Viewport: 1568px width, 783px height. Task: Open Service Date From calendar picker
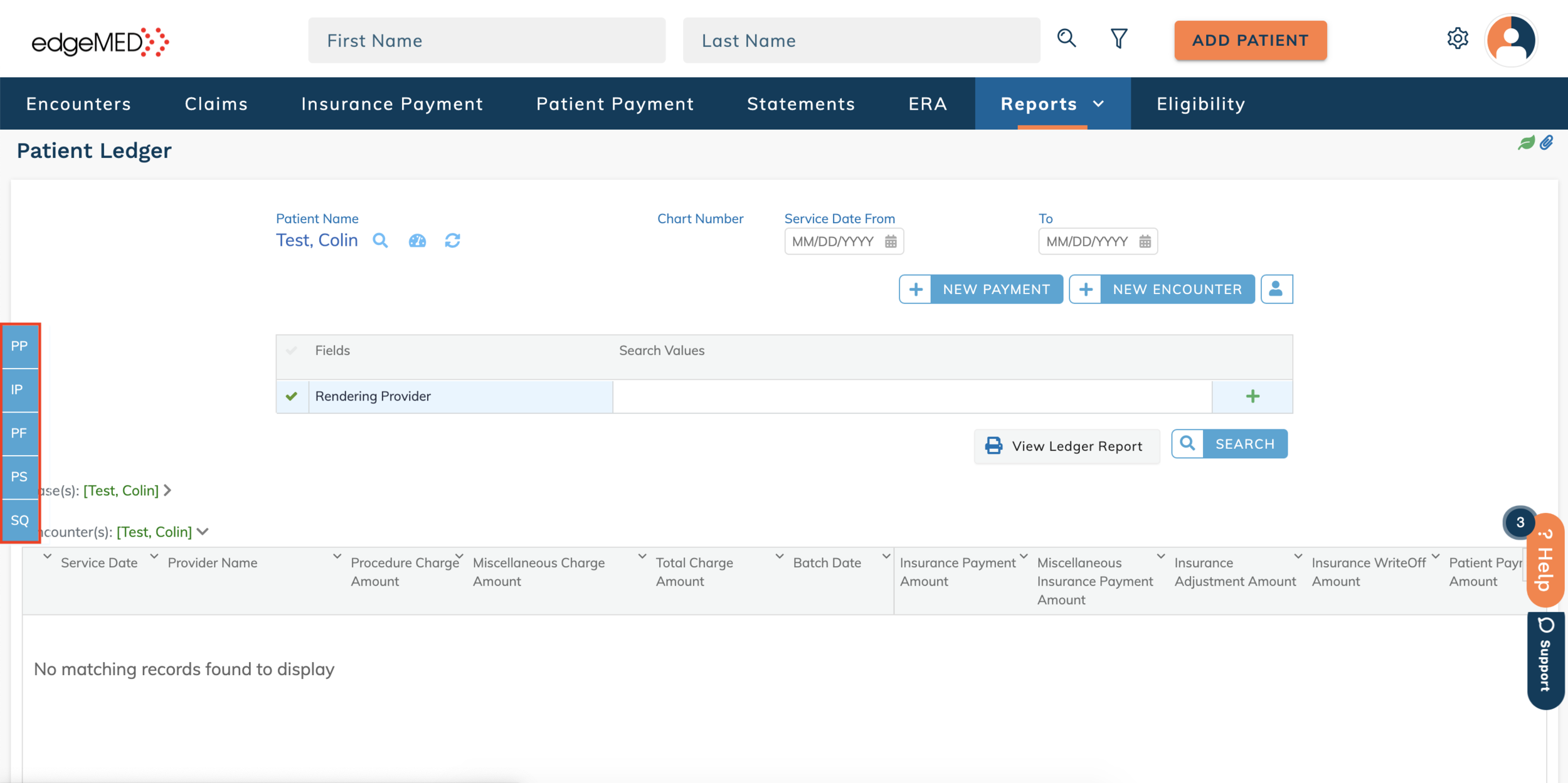point(891,242)
